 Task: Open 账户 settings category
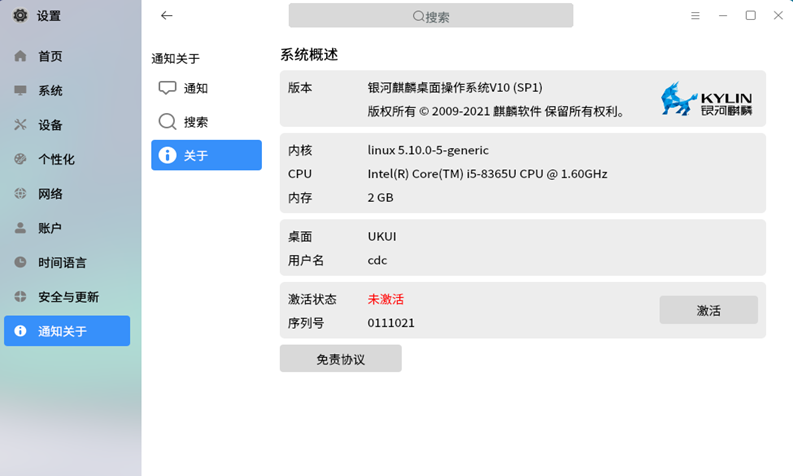[67, 228]
